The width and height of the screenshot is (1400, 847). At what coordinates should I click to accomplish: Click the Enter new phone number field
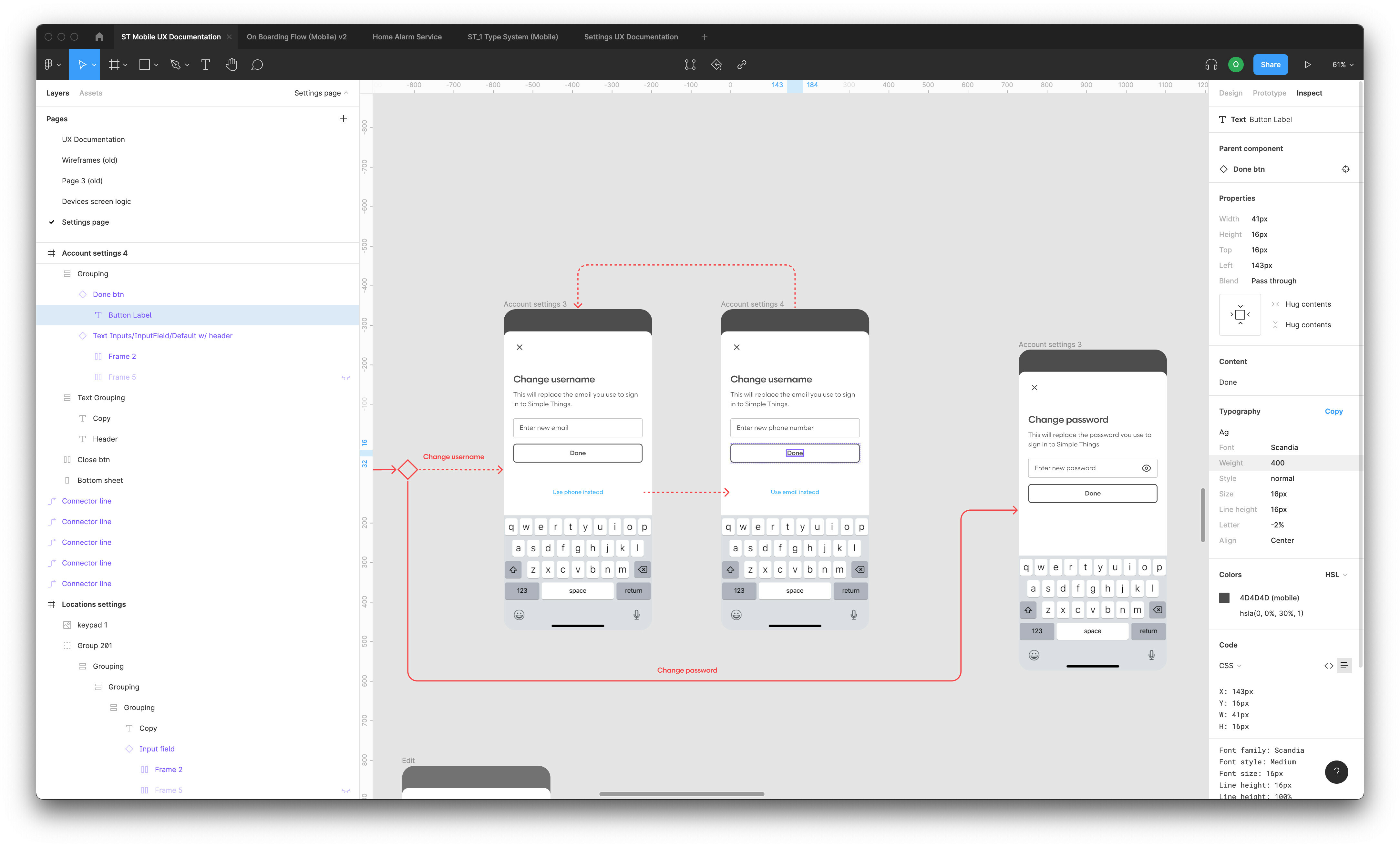point(795,428)
